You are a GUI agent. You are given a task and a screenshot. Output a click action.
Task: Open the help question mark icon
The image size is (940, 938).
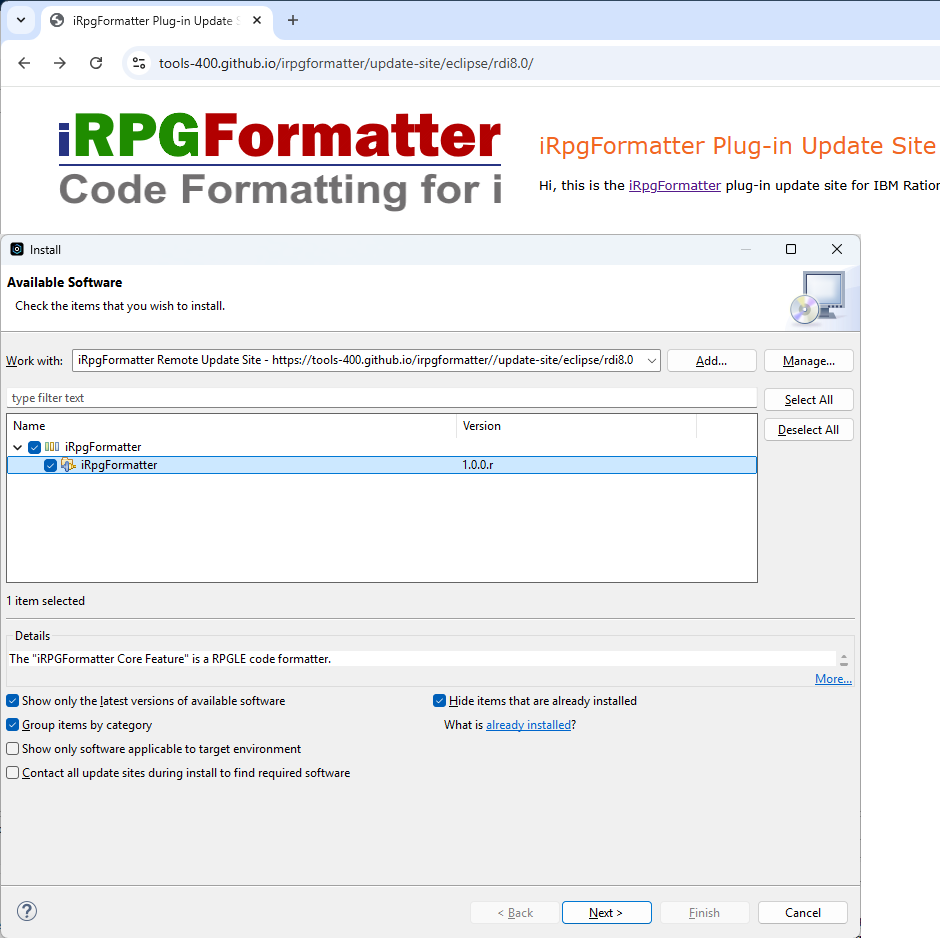[27, 912]
